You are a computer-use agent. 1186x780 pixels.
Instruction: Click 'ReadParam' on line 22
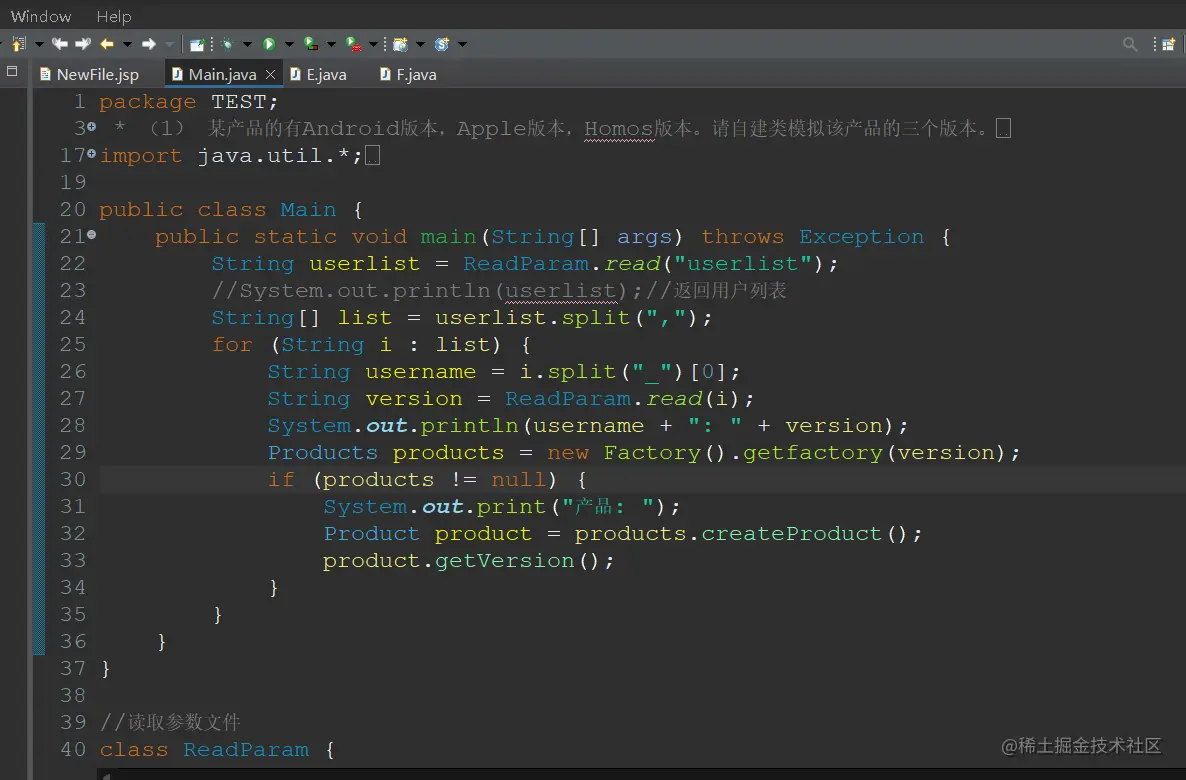[x=526, y=263]
